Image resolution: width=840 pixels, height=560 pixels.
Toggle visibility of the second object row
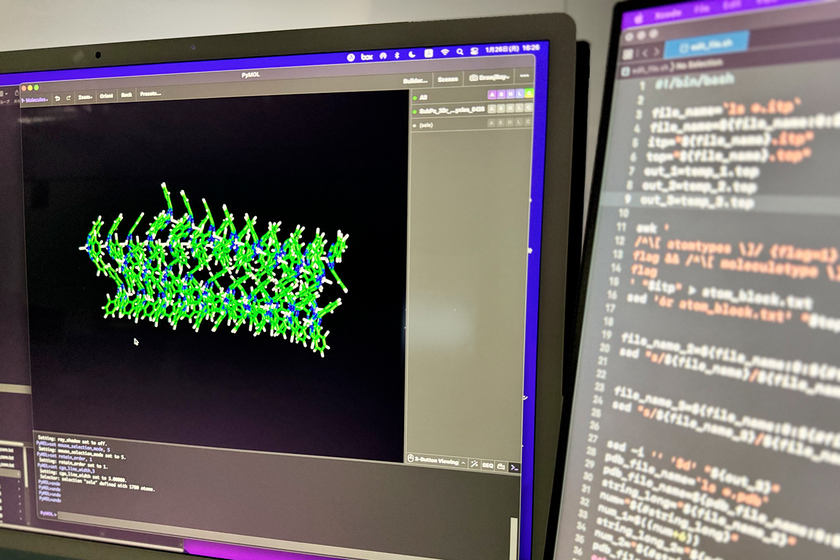pos(415,110)
